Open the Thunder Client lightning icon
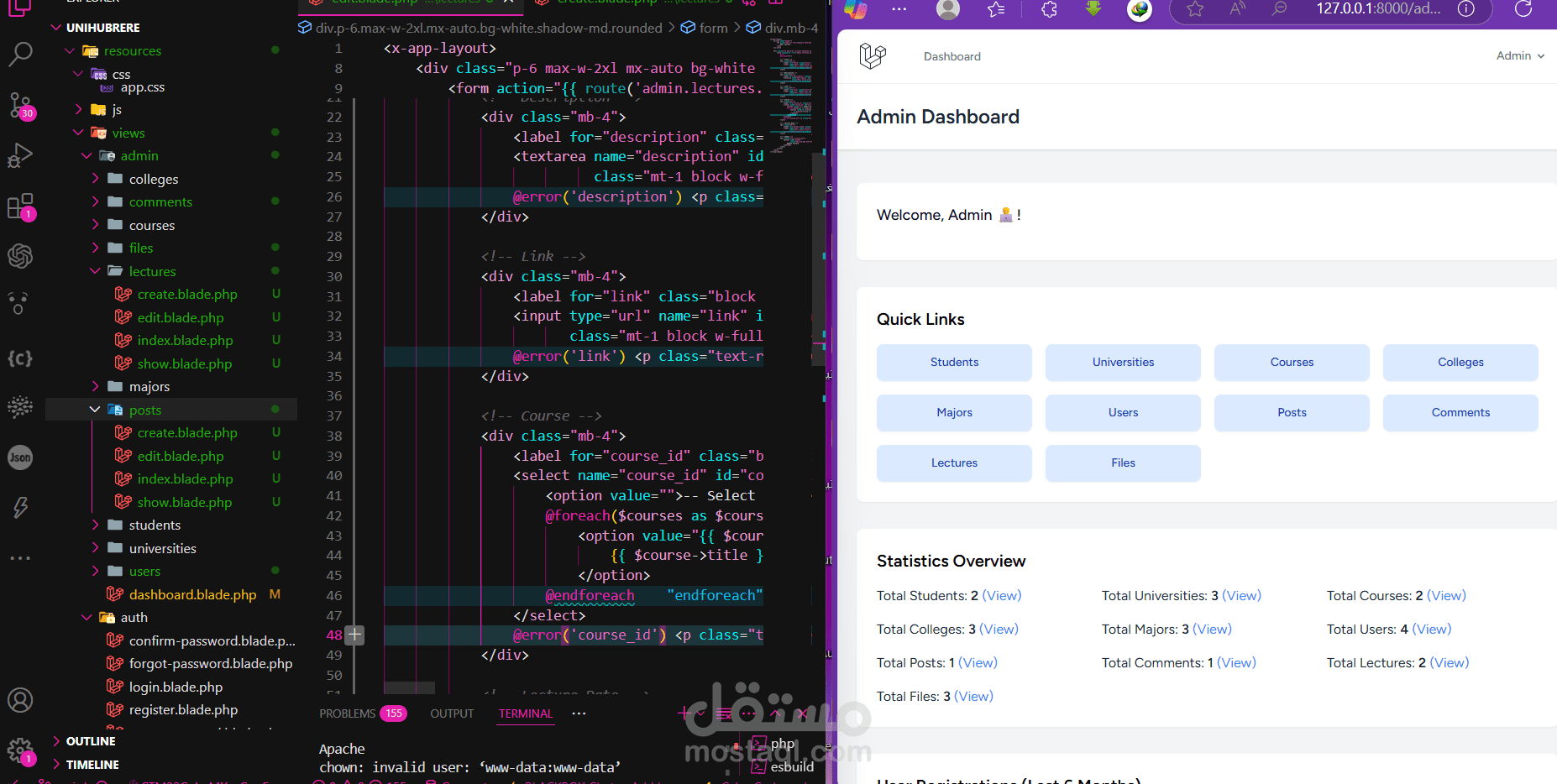This screenshot has width=1557, height=784. point(20,507)
